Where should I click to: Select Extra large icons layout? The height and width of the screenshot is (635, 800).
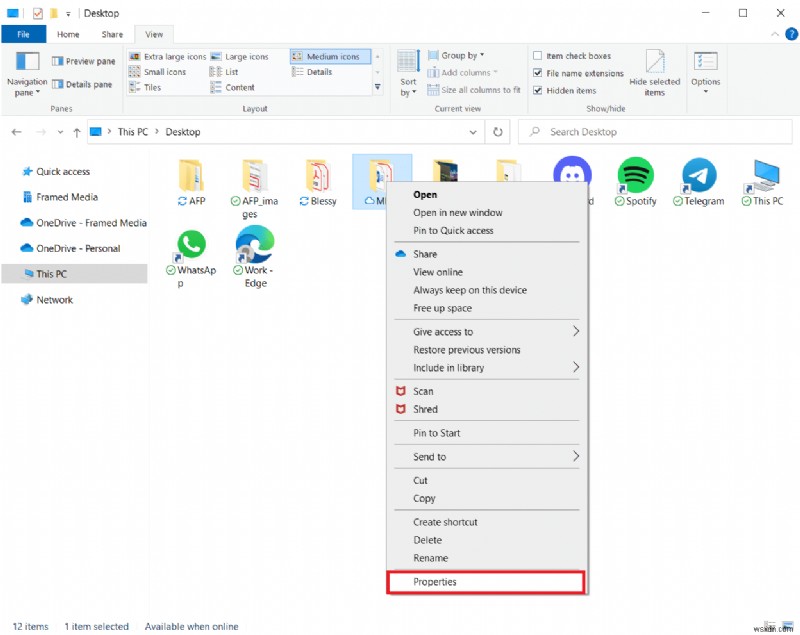click(x=167, y=57)
